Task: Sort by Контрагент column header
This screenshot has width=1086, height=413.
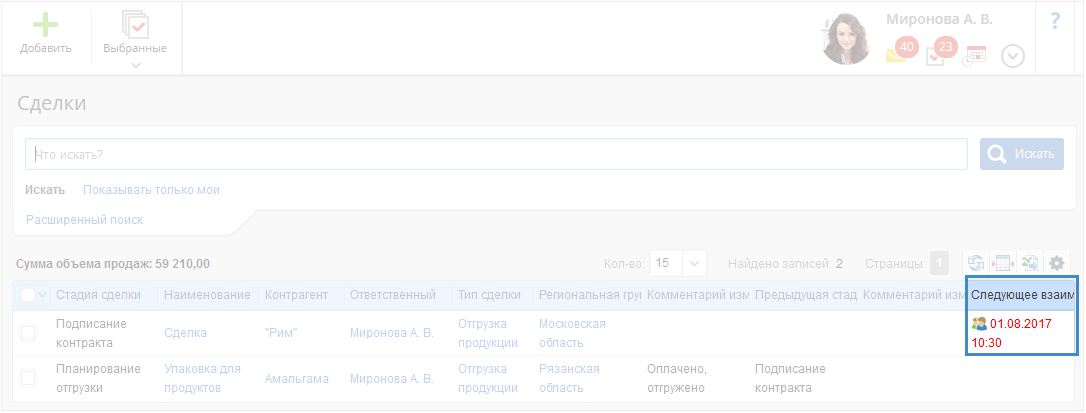Action: [x=296, y=295]
